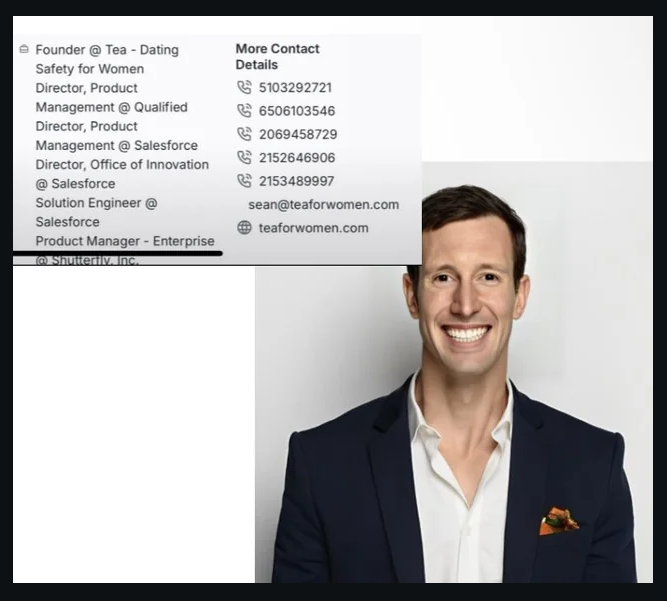
Task: Click the Founder @ Tea - Dating Safety for Women entry
Action: pyautogui.click(x=107, y=59)
